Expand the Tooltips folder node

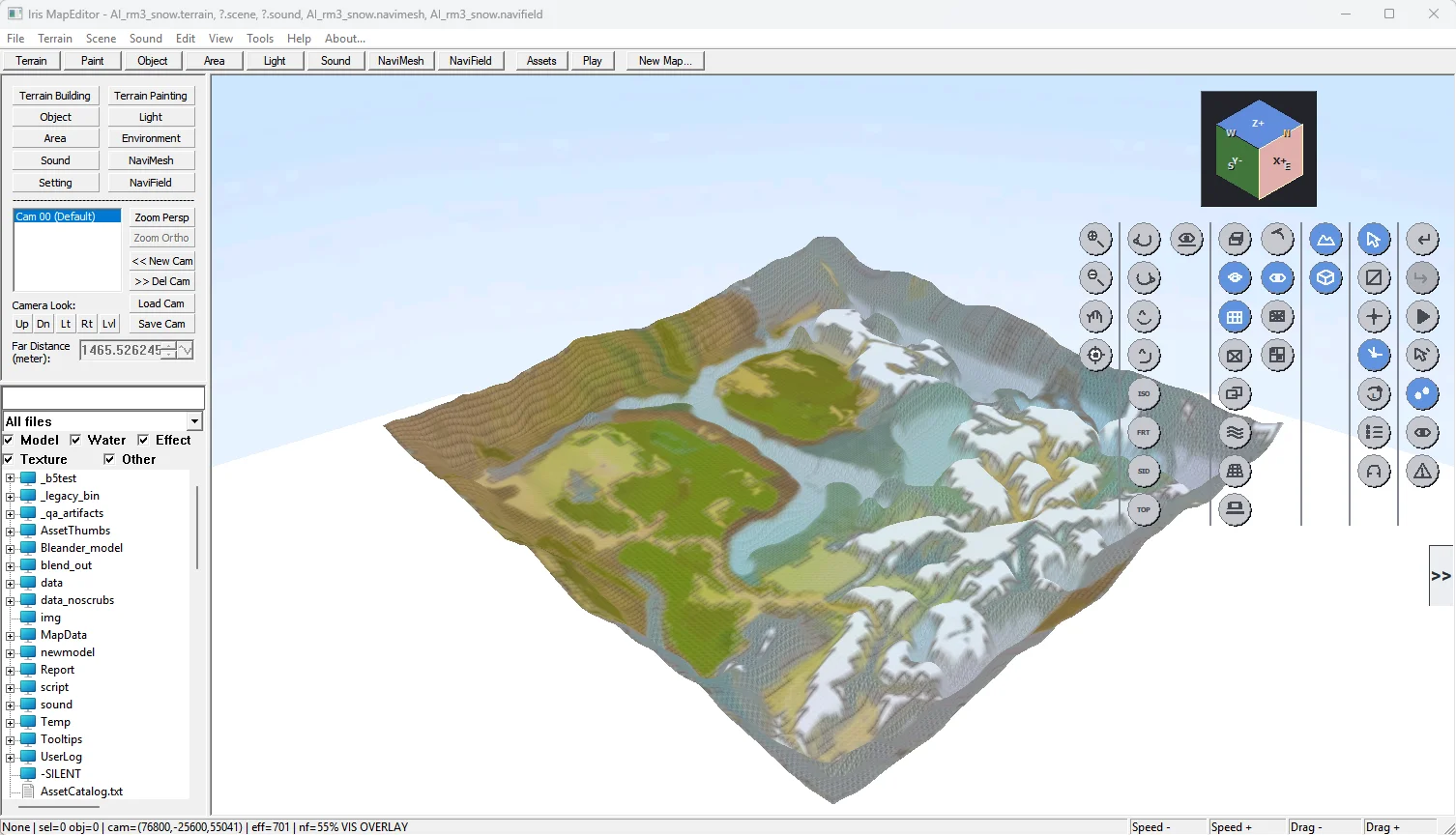tap(11, 739)
